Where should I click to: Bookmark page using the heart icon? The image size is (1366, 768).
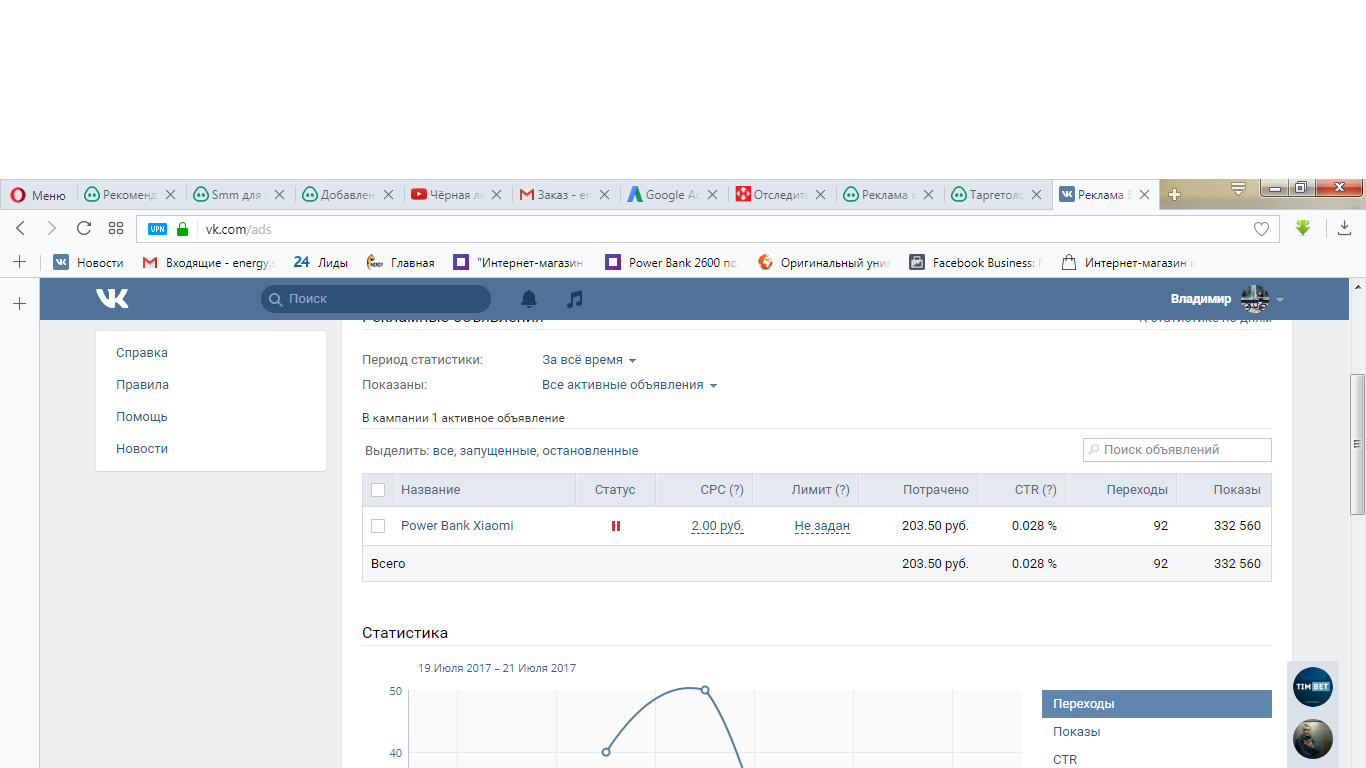click(1261, 229)
